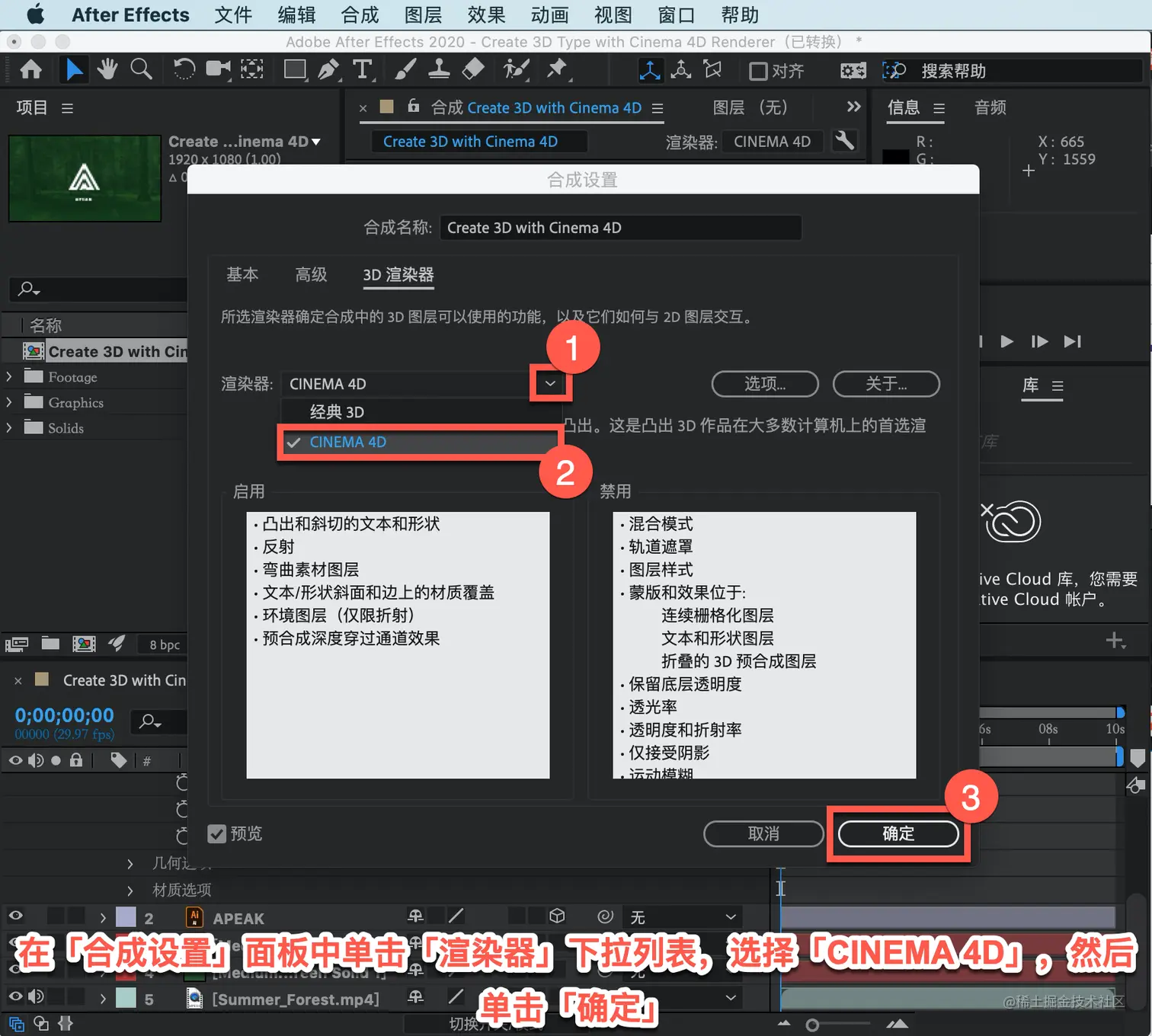This screenshot has width=1152, height=1036.
Task: Open the 渲染器 dropdown arrow
Action: click(x=550, y=384)
